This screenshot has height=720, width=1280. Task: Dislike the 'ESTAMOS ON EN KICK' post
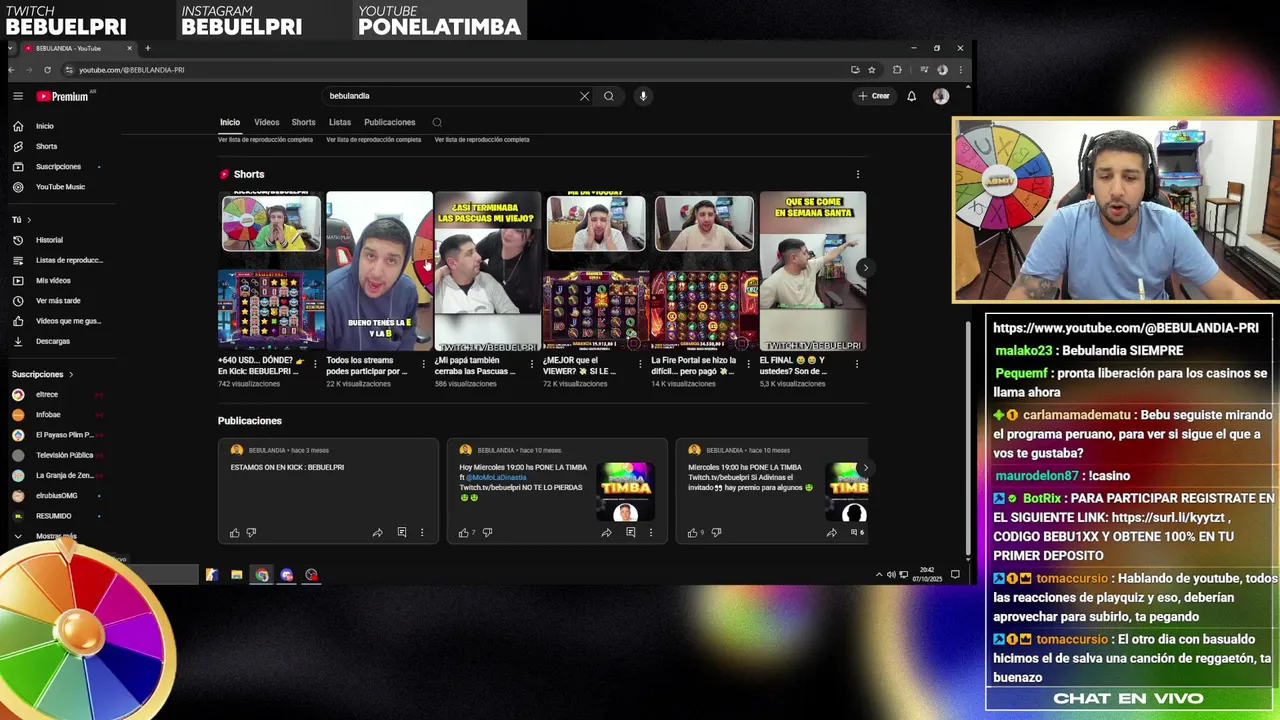coord(251,533)
